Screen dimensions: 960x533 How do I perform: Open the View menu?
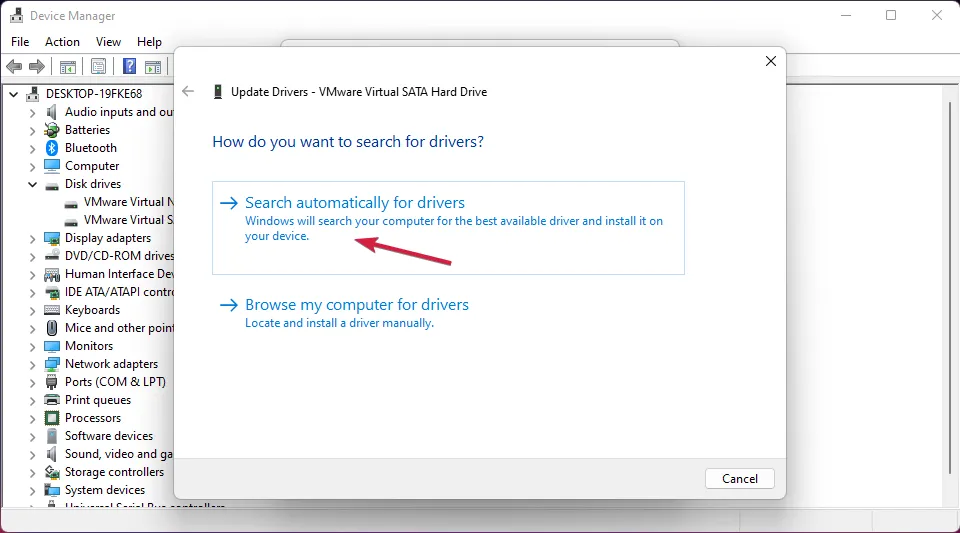pos(108,42)
